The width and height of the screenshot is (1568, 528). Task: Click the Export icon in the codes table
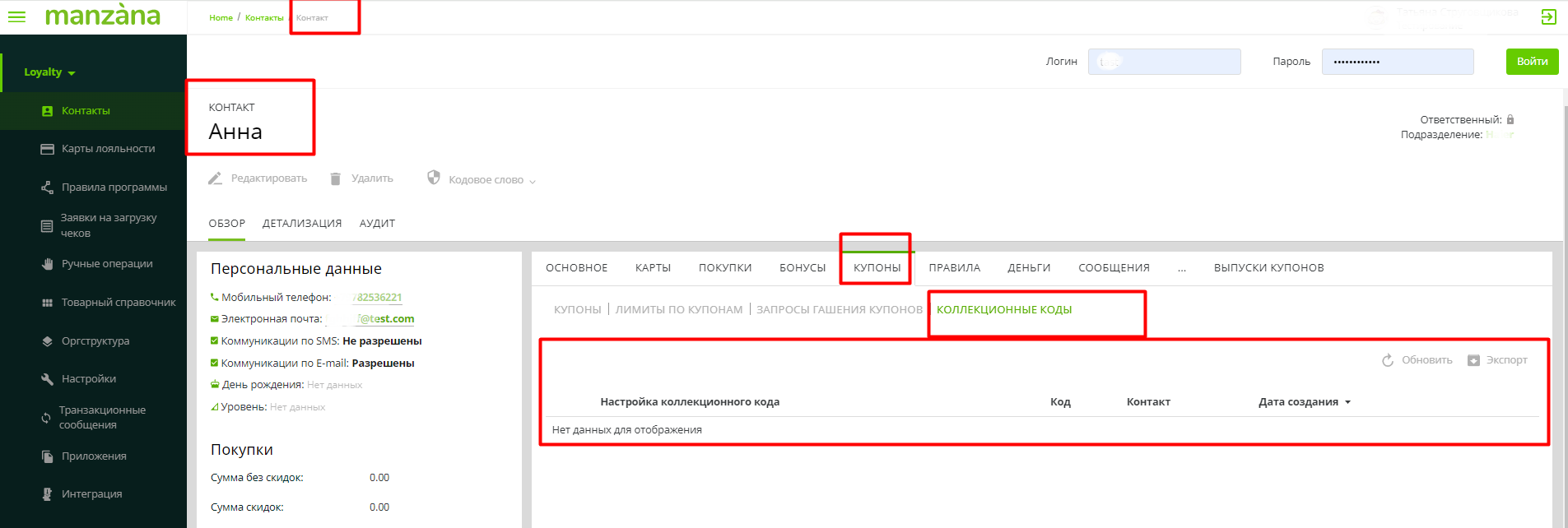tap(1473, 360)
